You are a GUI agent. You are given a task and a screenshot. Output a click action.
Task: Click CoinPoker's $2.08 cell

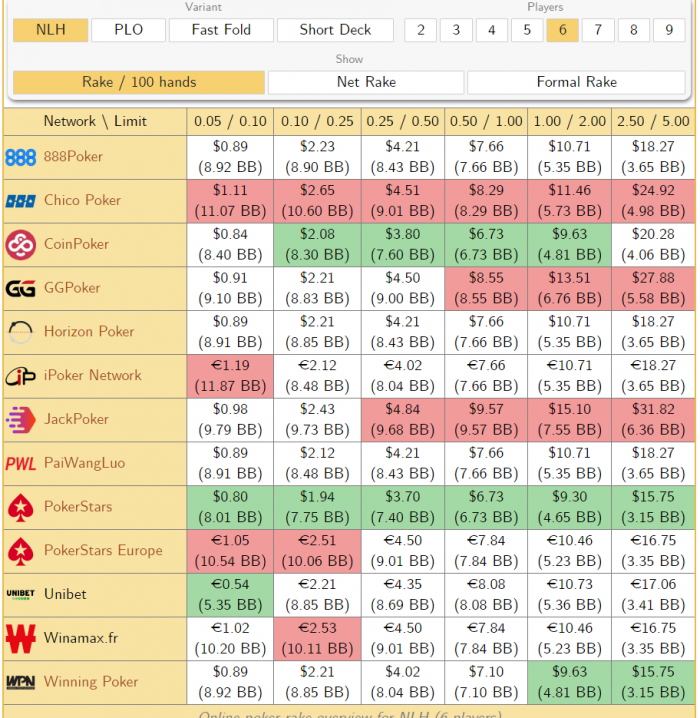[x=317, y=245]
